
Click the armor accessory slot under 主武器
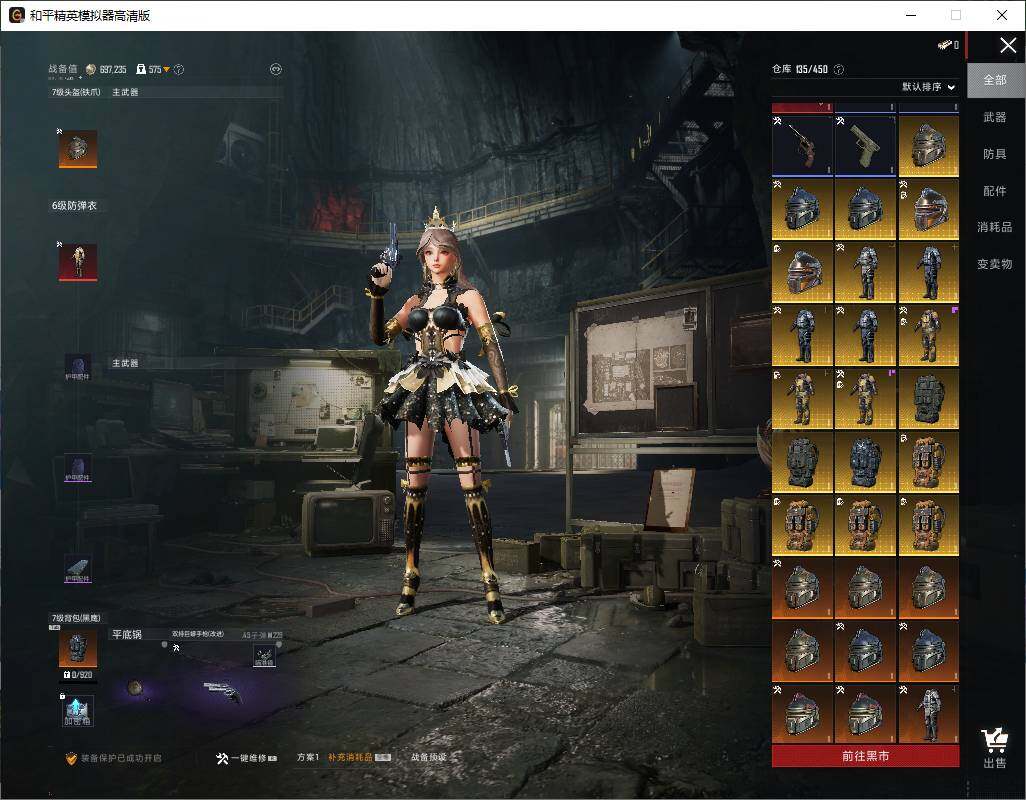[x=77, y=368]
